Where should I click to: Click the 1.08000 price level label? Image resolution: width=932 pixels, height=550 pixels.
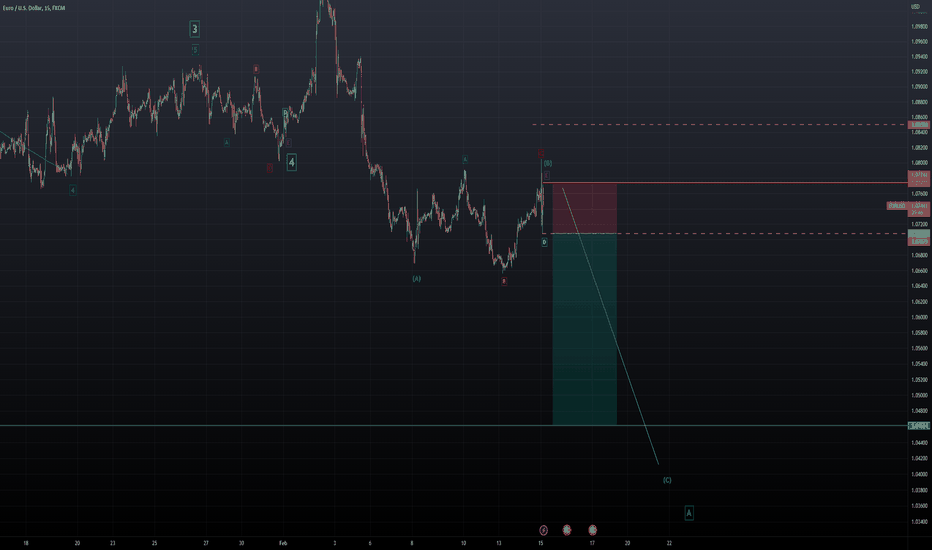(x=919, y=163)
